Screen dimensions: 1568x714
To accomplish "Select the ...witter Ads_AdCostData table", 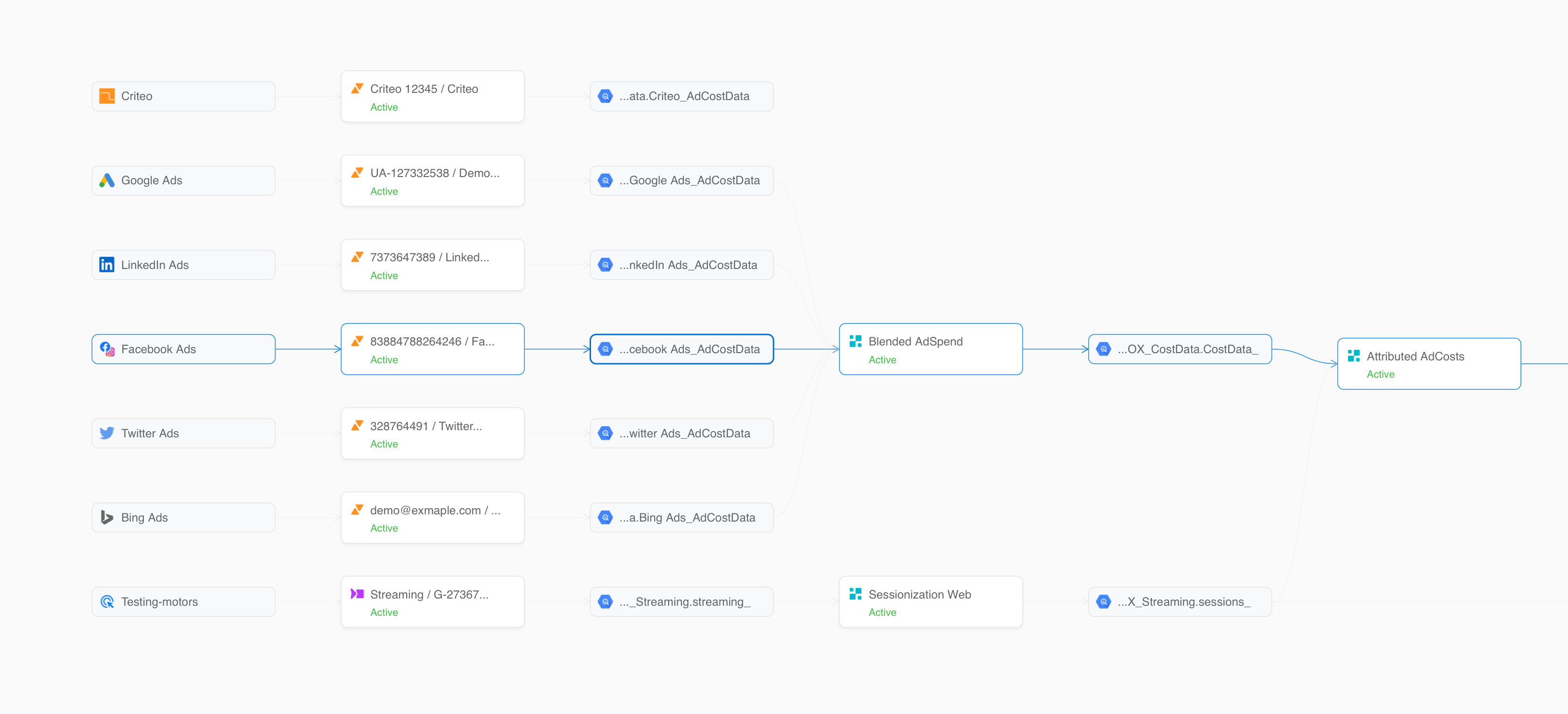I will click(x=682, y=433).
